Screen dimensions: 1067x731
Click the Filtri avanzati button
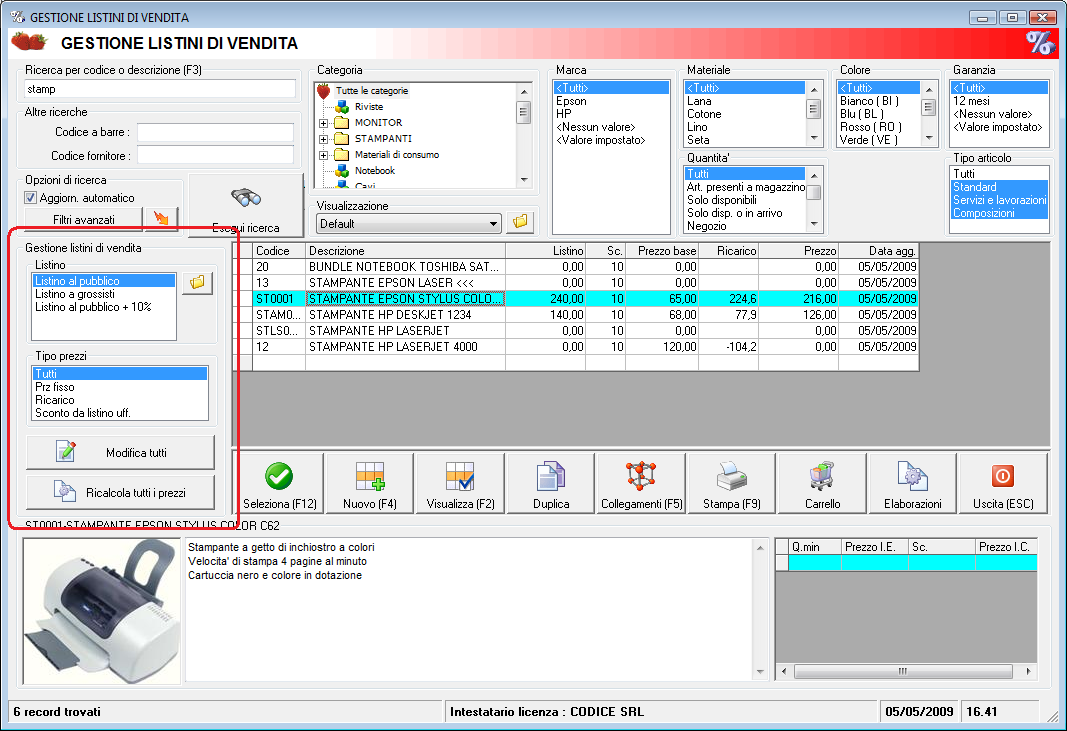tap(84, 220)
